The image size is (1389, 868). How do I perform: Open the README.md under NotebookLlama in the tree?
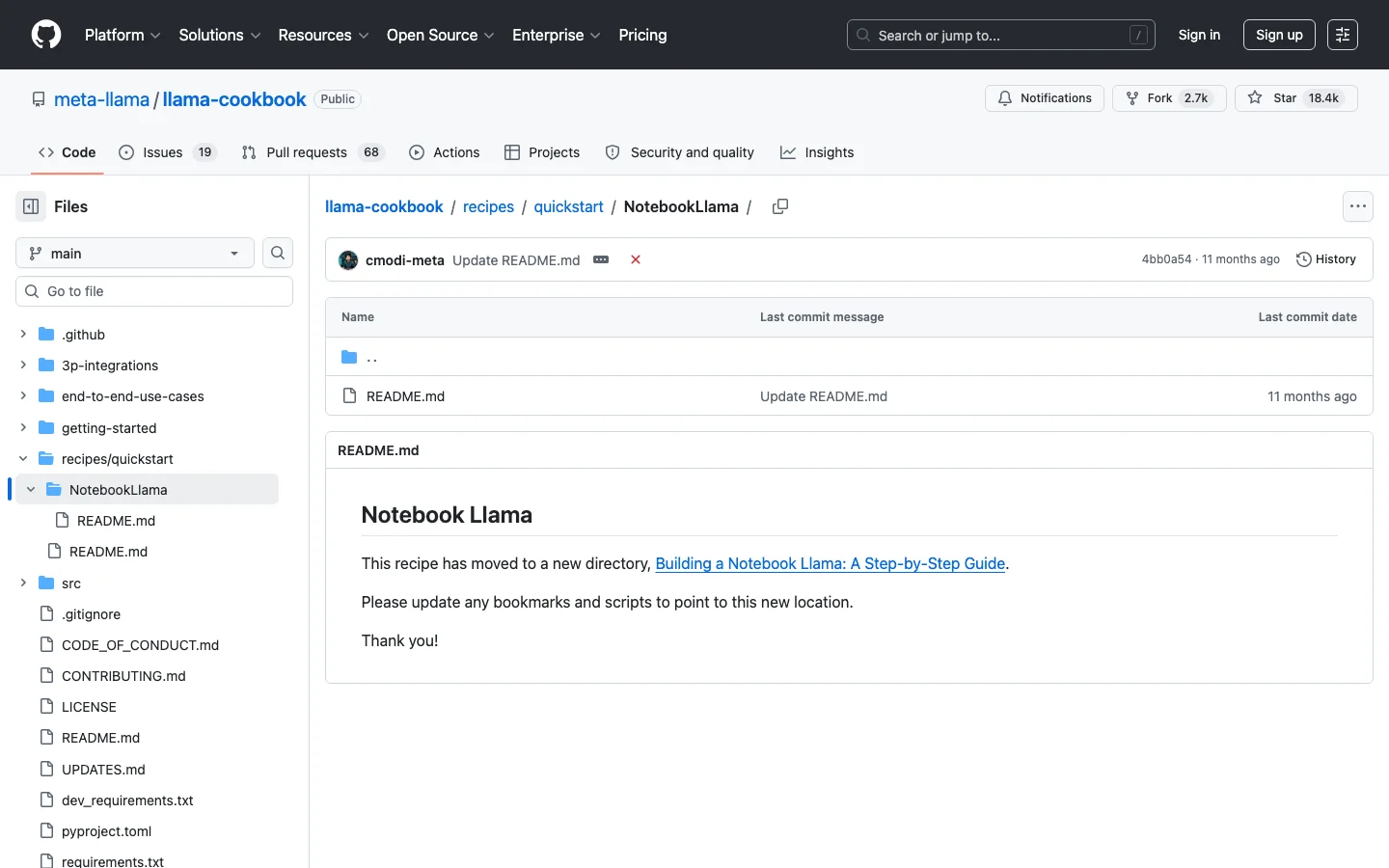(x=116, y=521)
